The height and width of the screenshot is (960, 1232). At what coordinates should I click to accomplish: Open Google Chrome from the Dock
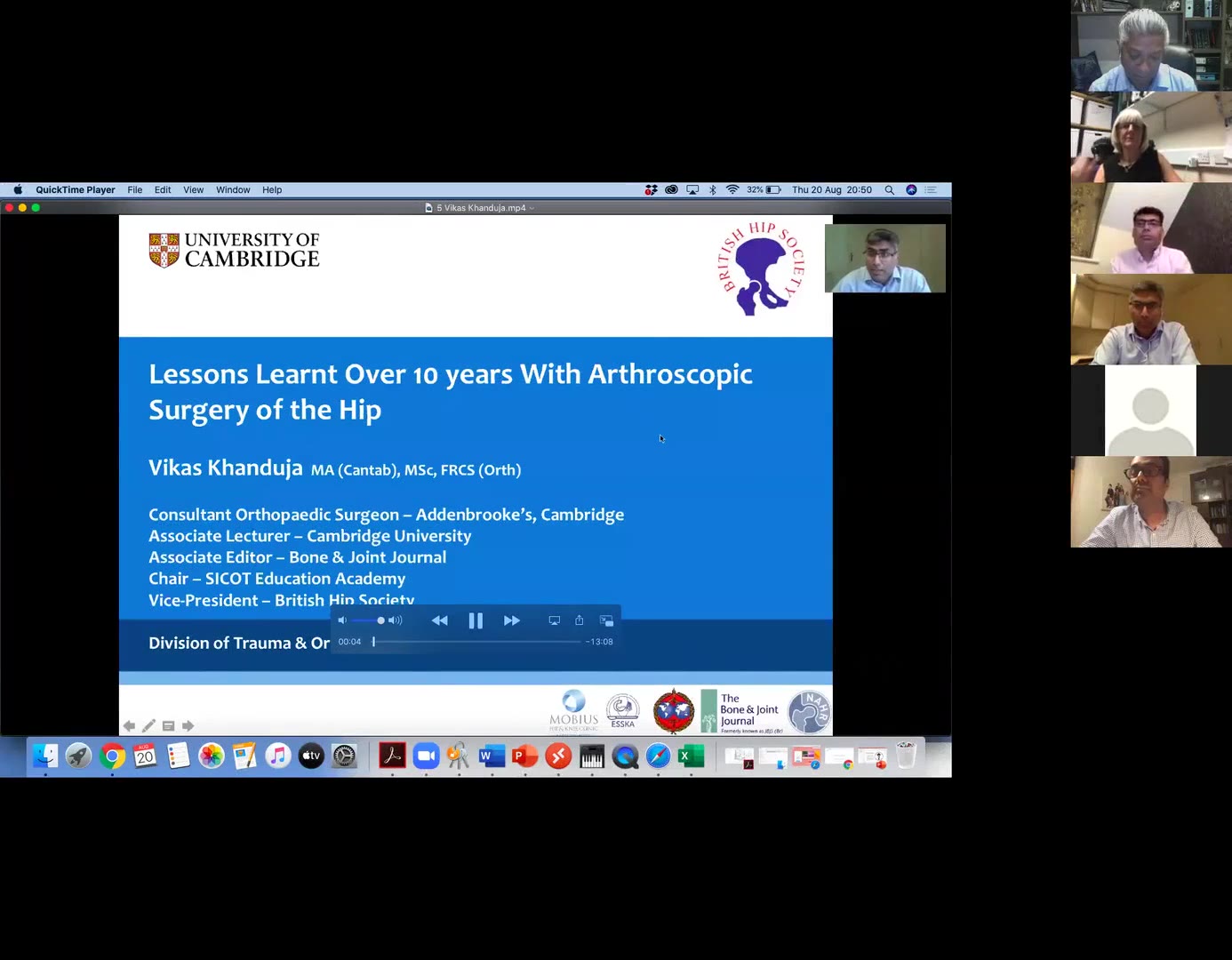point(112,756)
